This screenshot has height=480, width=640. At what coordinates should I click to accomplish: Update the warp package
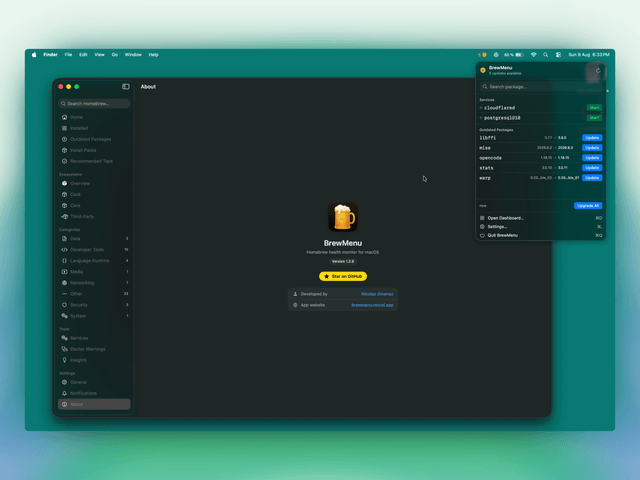tap(592, 178)
